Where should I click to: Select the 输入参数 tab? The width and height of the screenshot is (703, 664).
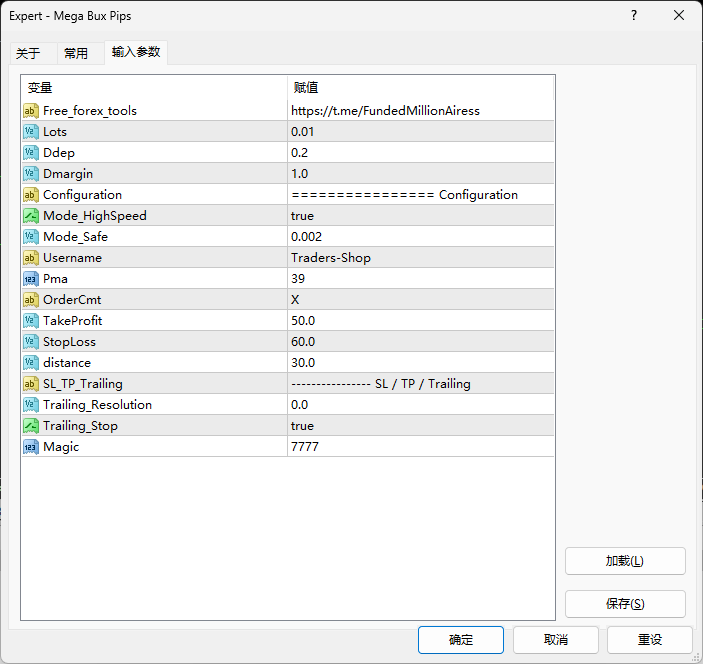pyautogui.click(x=136, y=52)
